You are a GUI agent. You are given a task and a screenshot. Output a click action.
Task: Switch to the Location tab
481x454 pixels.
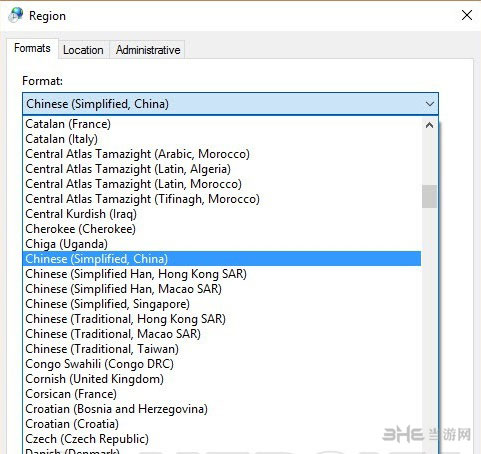[x=83, y=50]
